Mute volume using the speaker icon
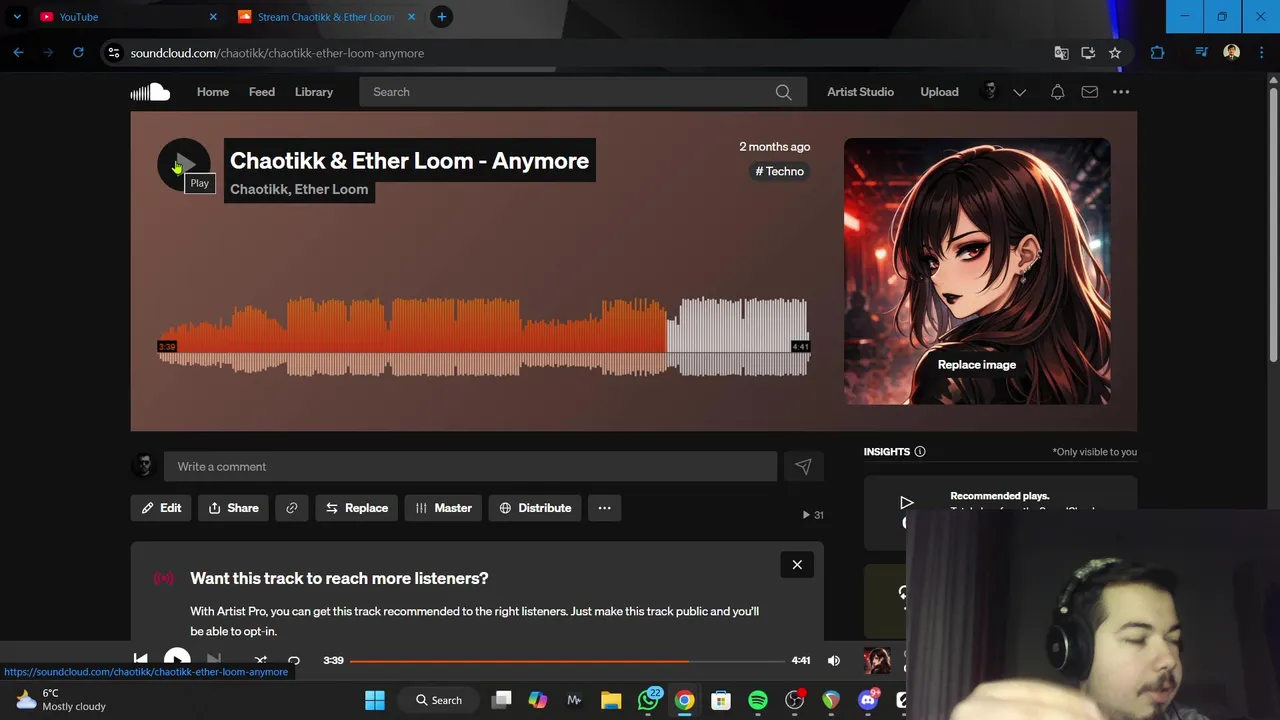This screenshot has height=720, width=1280. tap(834, 660)
